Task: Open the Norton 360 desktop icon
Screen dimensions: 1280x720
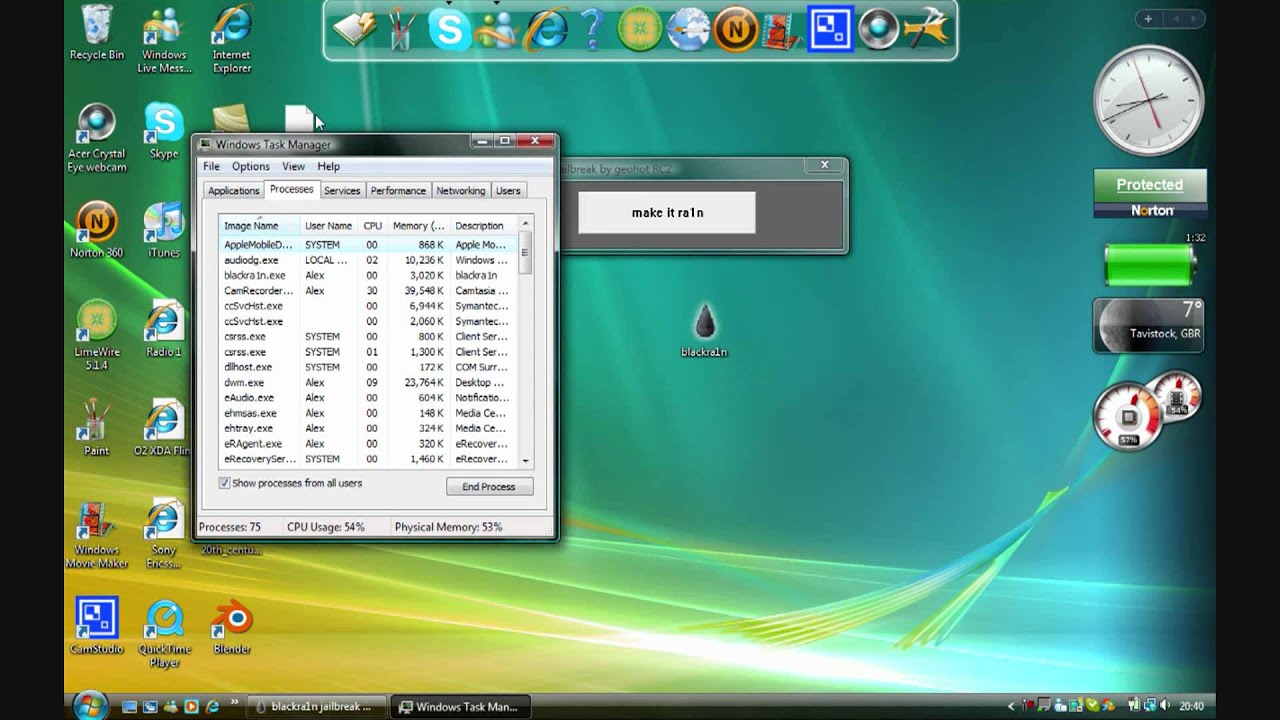Action: pos(97,230)
